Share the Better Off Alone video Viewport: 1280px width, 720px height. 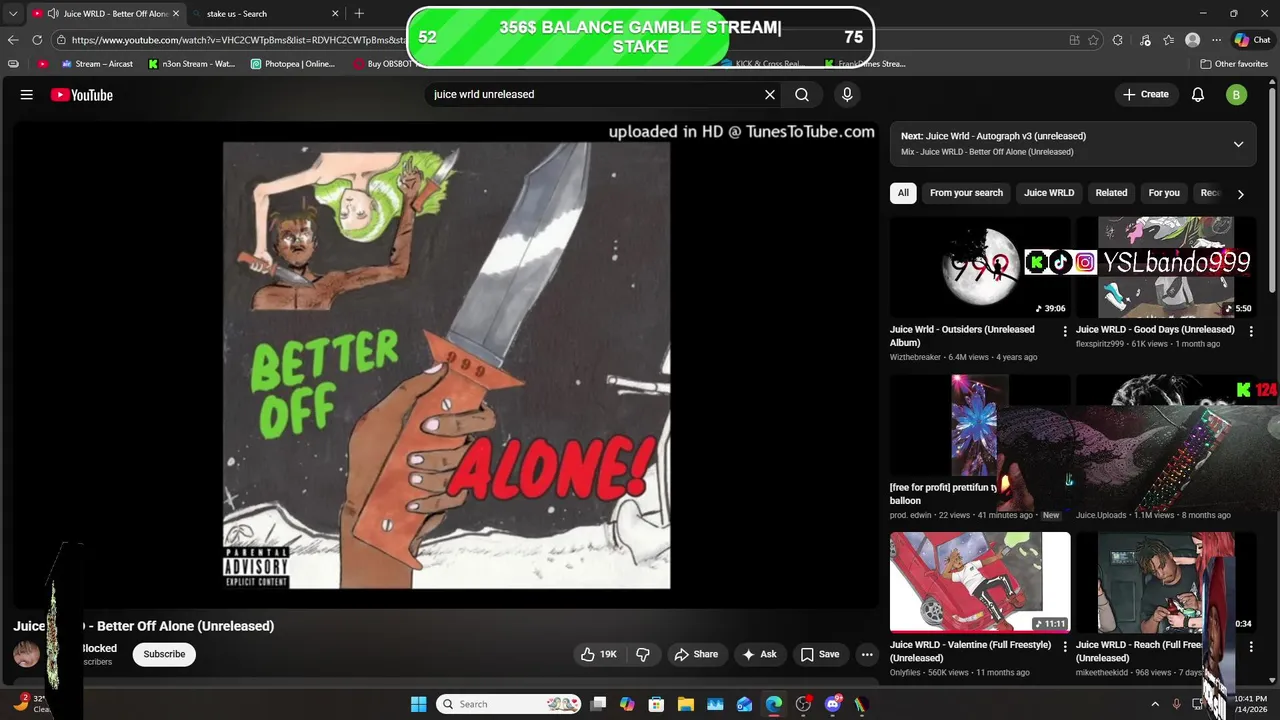point(696,654)
